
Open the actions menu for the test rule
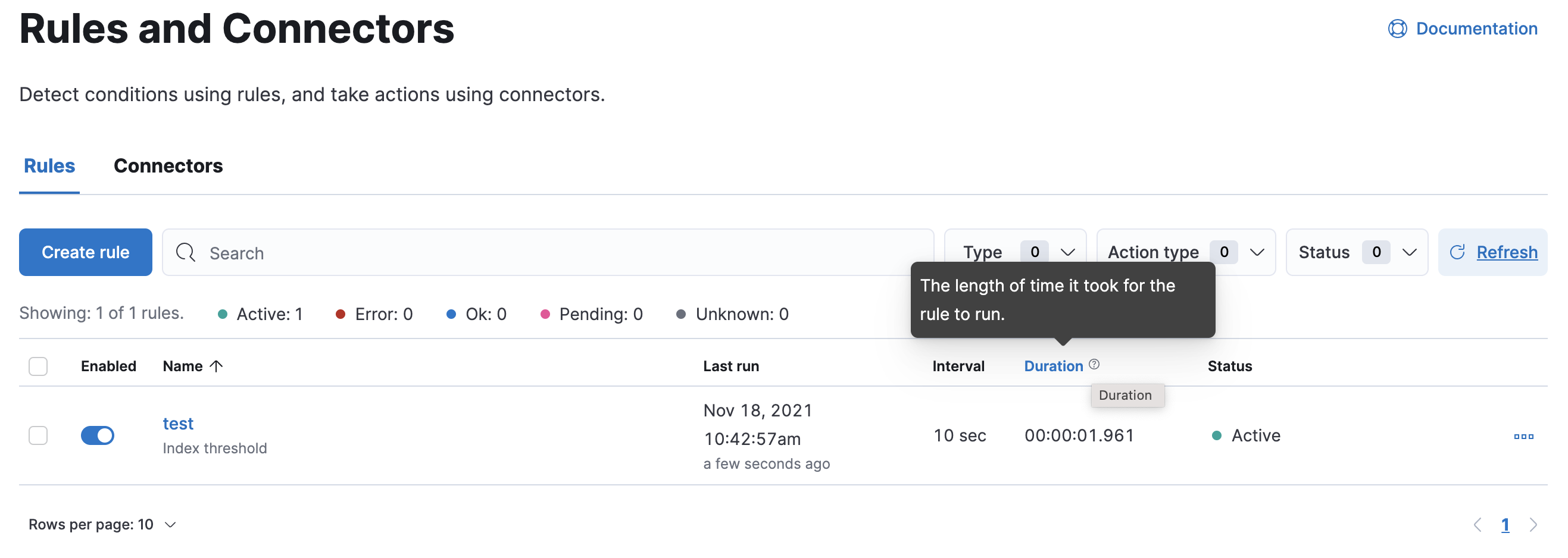pos(1525,435)
